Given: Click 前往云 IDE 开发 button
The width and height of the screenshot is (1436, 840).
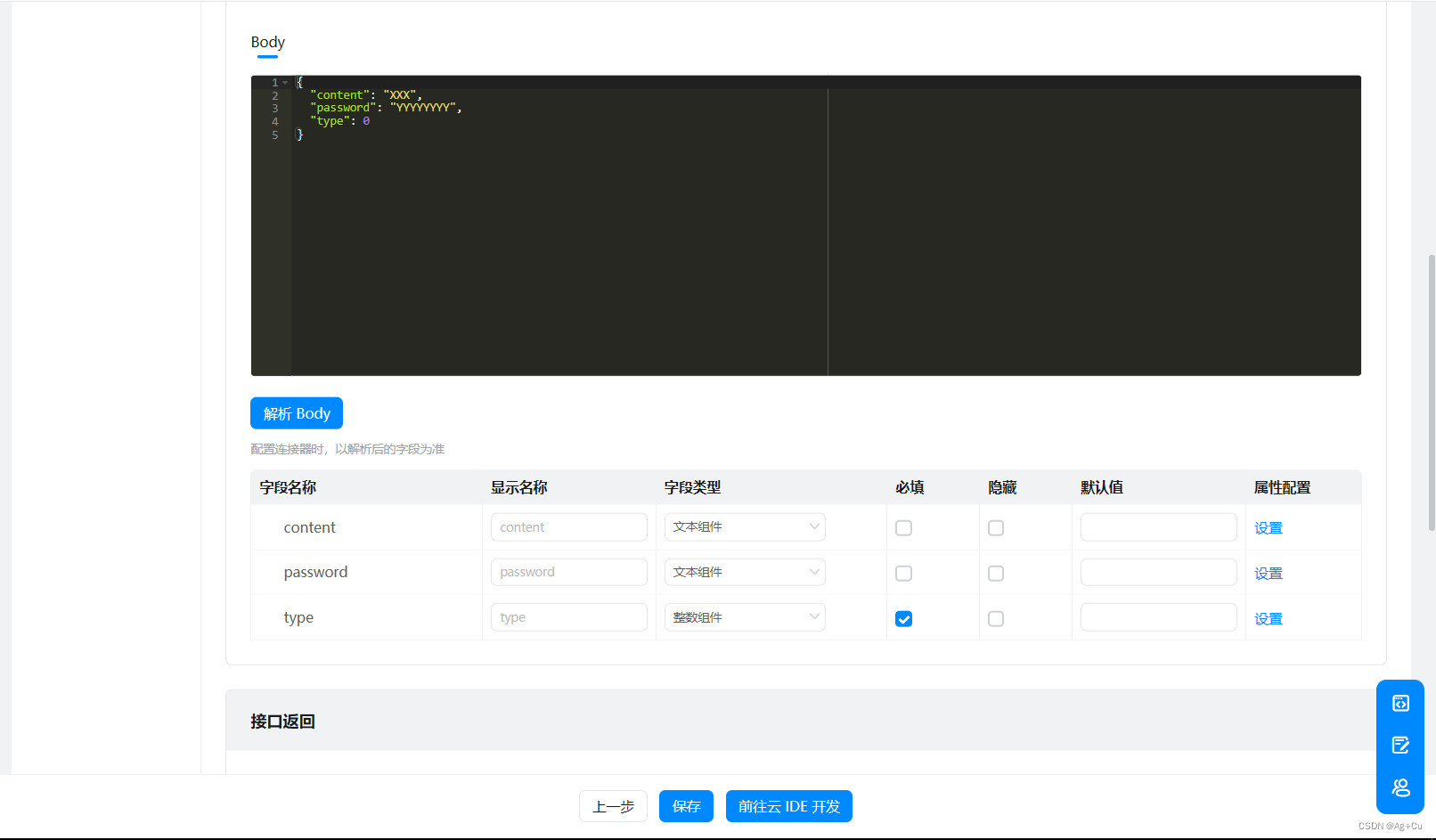Looking at the screenshot, I should [x=789, y=806].
